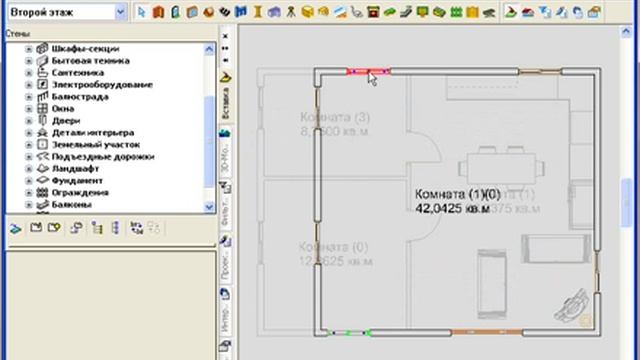640x360 pixels.
Task: Expand the Сантехника tree node
Action: coord(29,73)
